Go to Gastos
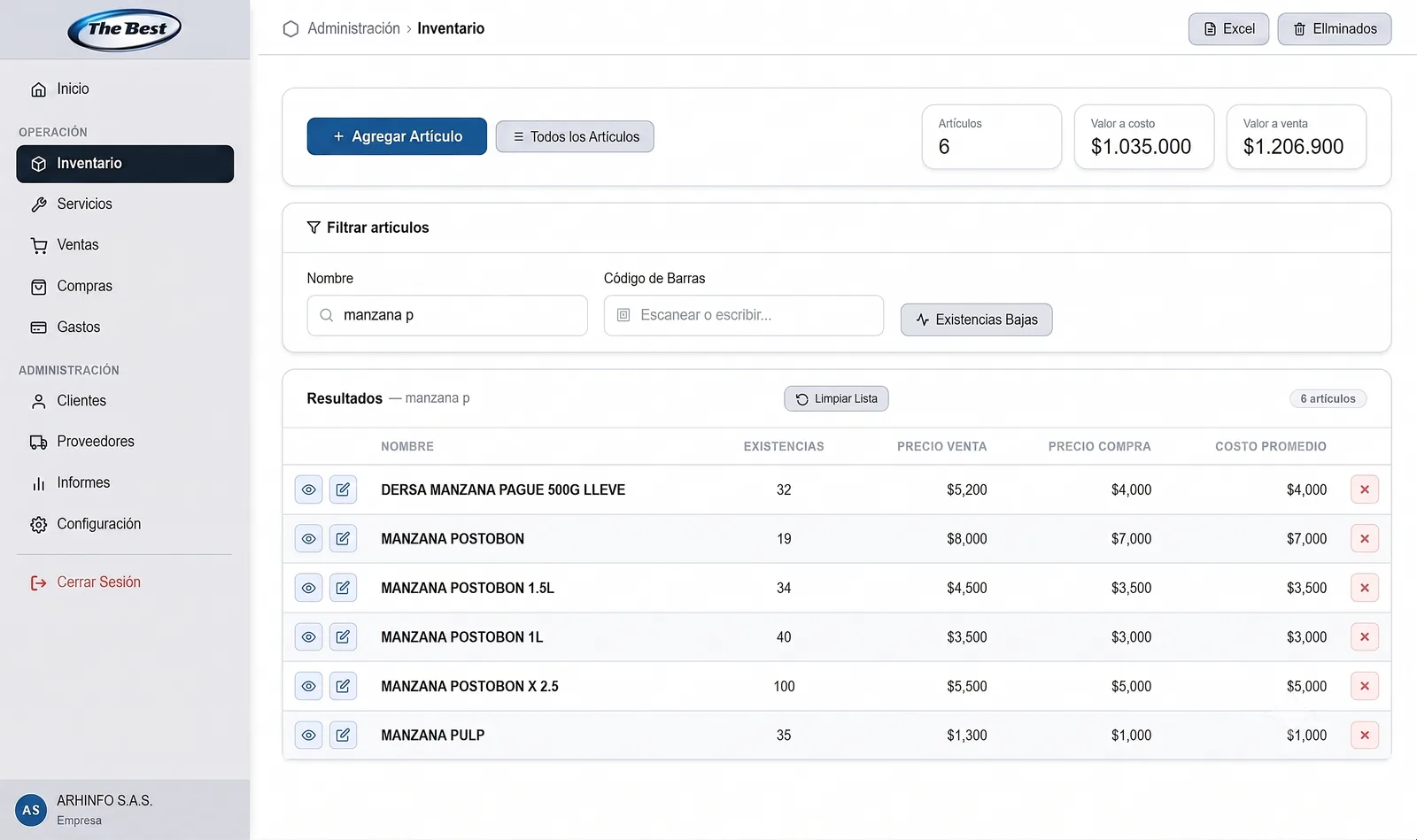This screenshot has width=1417, height=840. (x=125, y=328)
